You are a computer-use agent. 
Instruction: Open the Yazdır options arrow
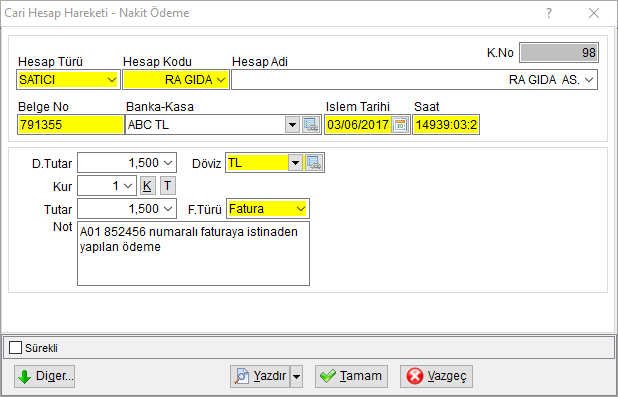296,376
